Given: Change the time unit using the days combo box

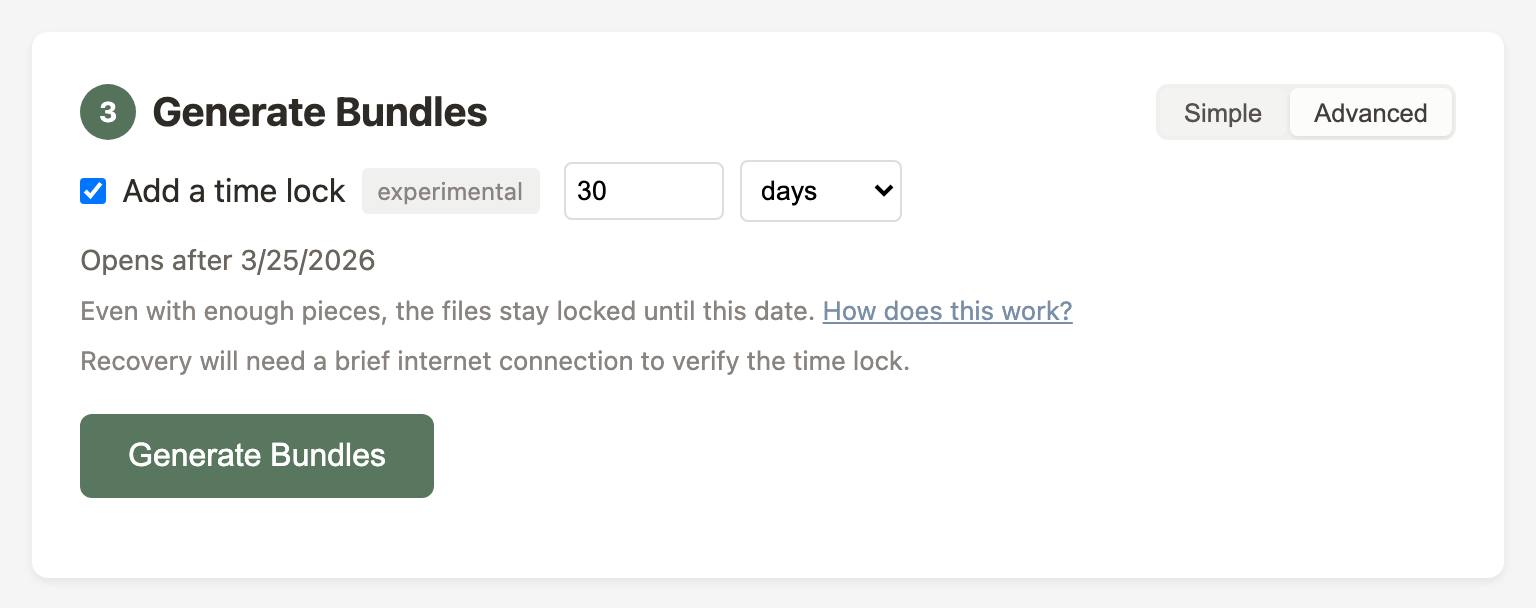Looking at the screenshot, I should (x=820, y=191).
